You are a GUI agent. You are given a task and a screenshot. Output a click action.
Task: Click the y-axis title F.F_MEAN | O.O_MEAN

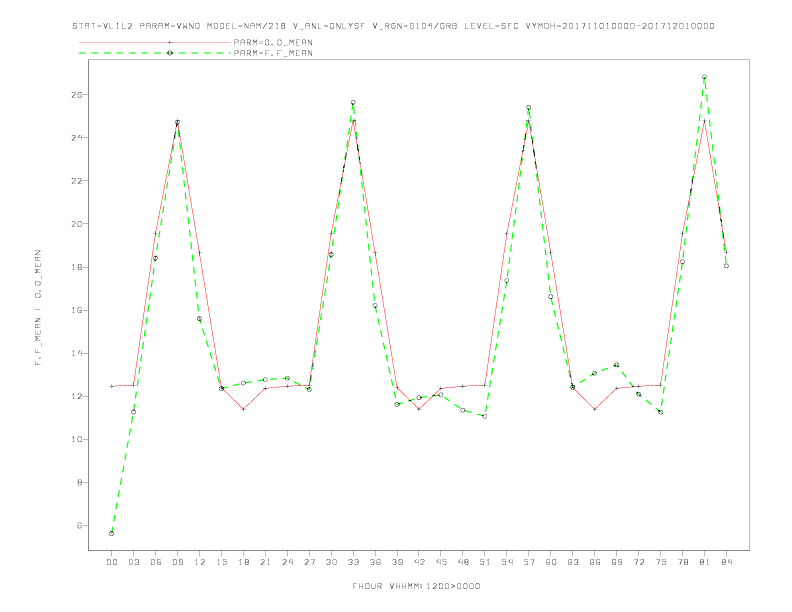point(38,308)
